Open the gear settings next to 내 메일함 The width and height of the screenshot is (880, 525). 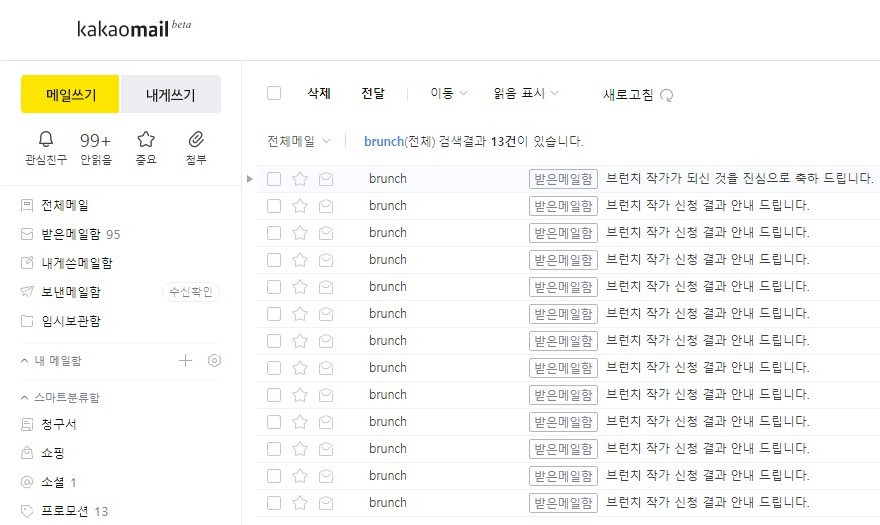pos(214,360)
